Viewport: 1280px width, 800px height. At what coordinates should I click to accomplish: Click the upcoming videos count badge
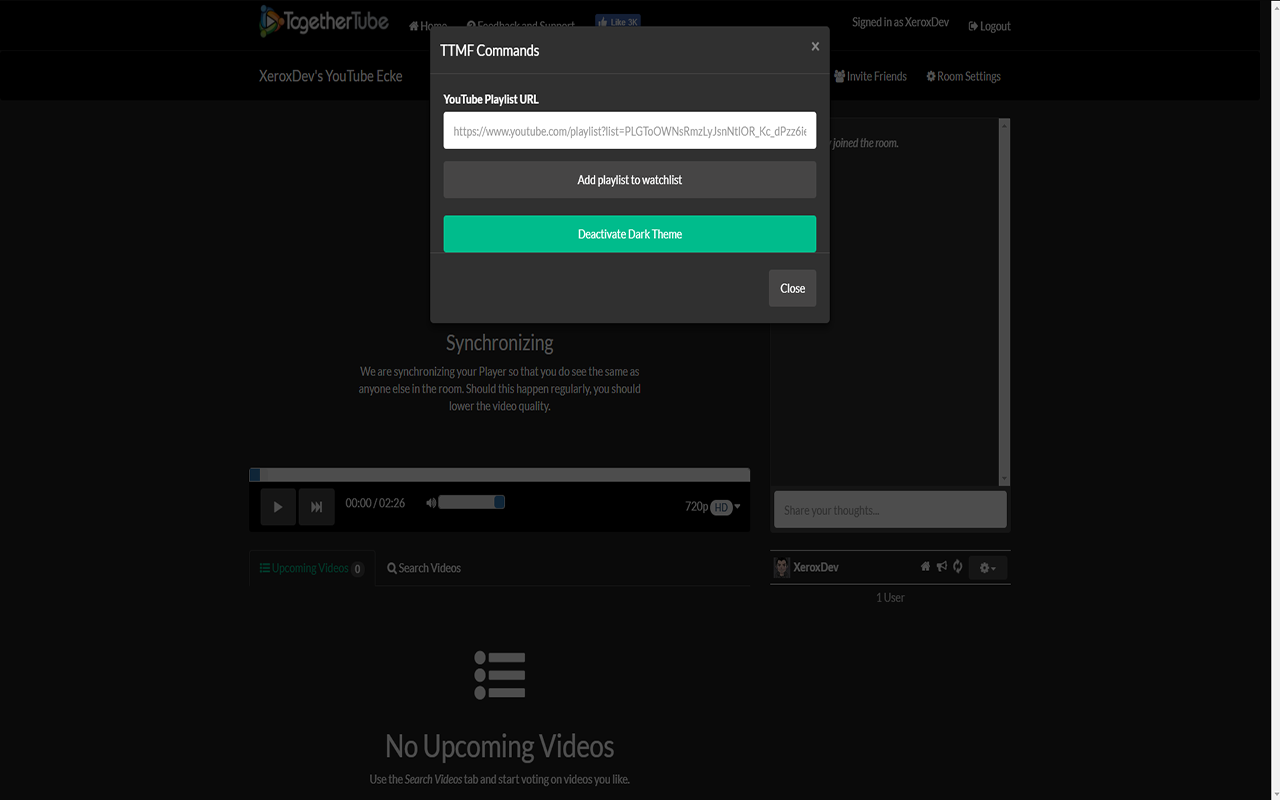[357, 569]
